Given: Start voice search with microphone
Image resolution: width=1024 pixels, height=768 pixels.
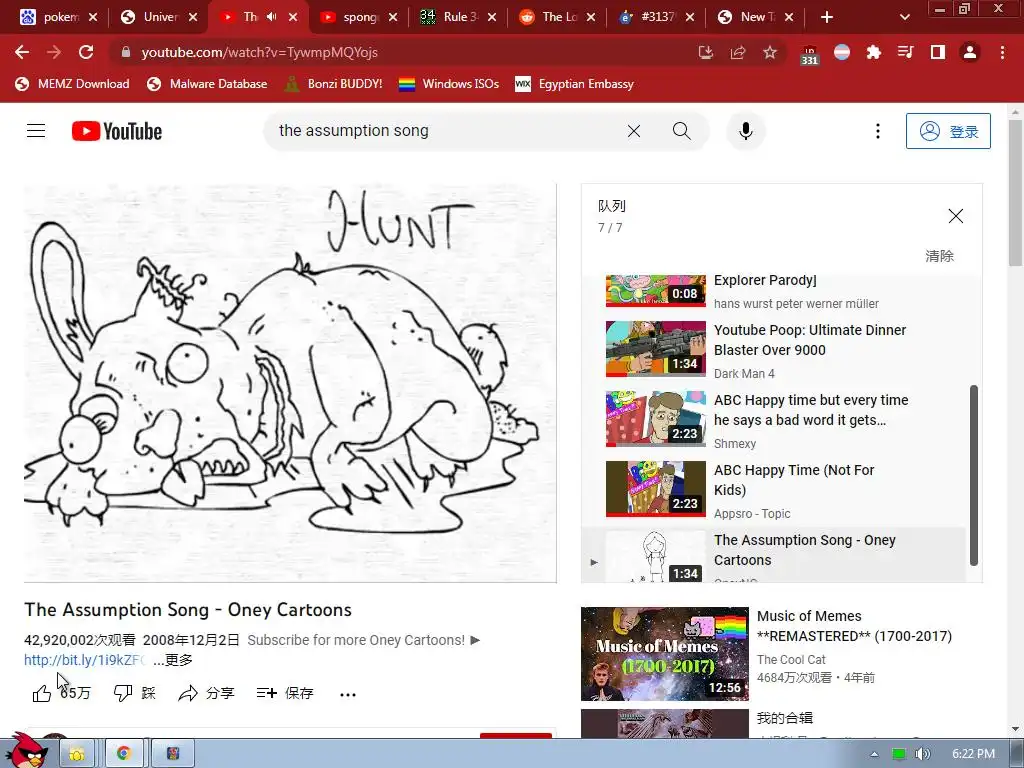Looking at the screenshot, I should [x=745, y=131].
